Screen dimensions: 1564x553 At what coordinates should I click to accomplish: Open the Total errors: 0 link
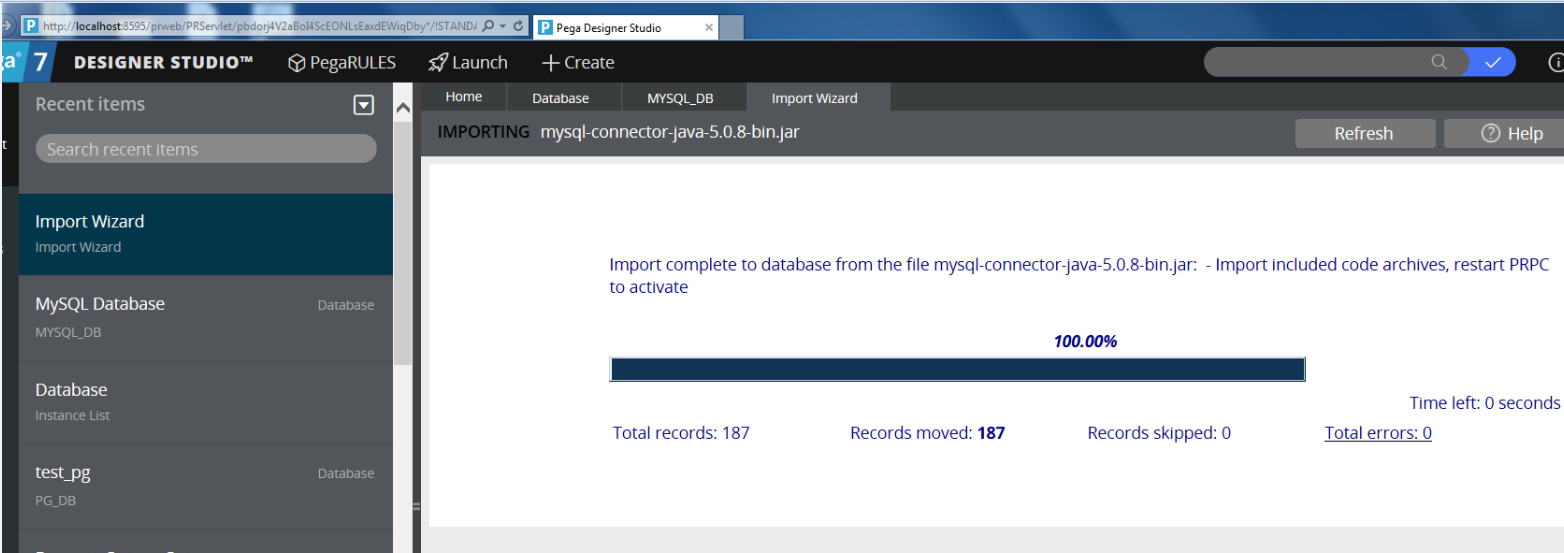pos(1378,433)
